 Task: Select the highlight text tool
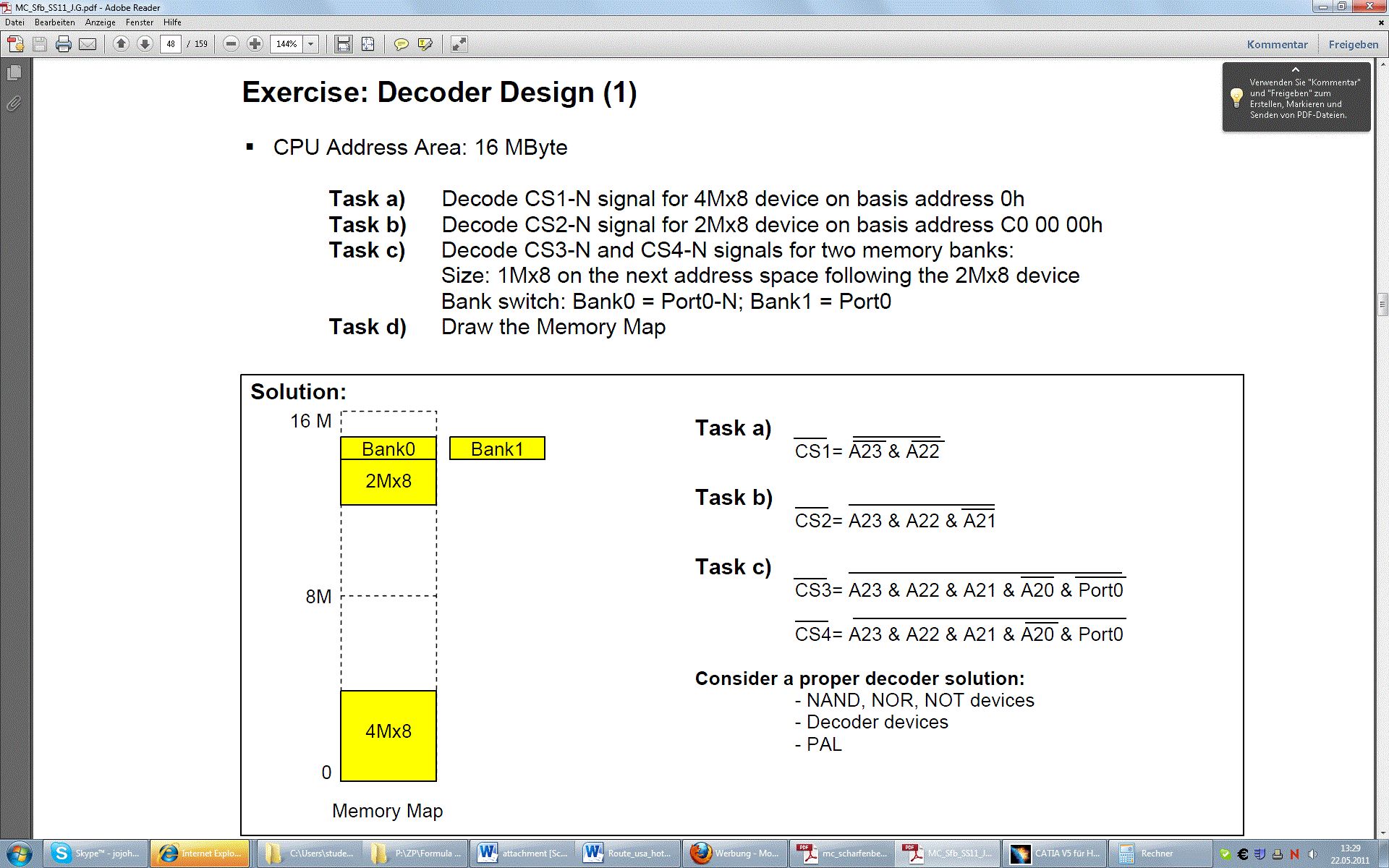tap(425, 44)
